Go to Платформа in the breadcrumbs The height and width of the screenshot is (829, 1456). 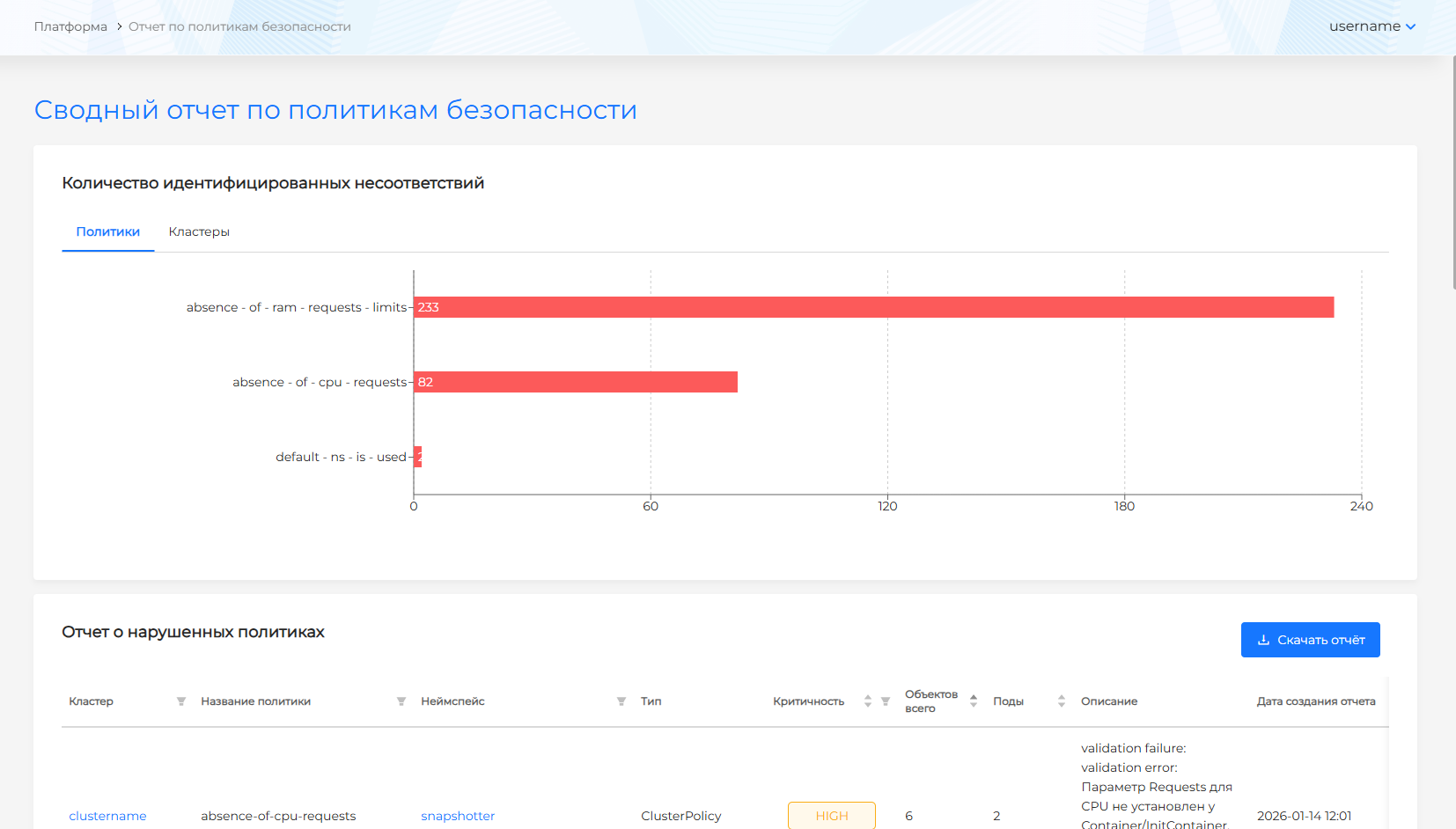pyautogui.click(x=70, y=27)
